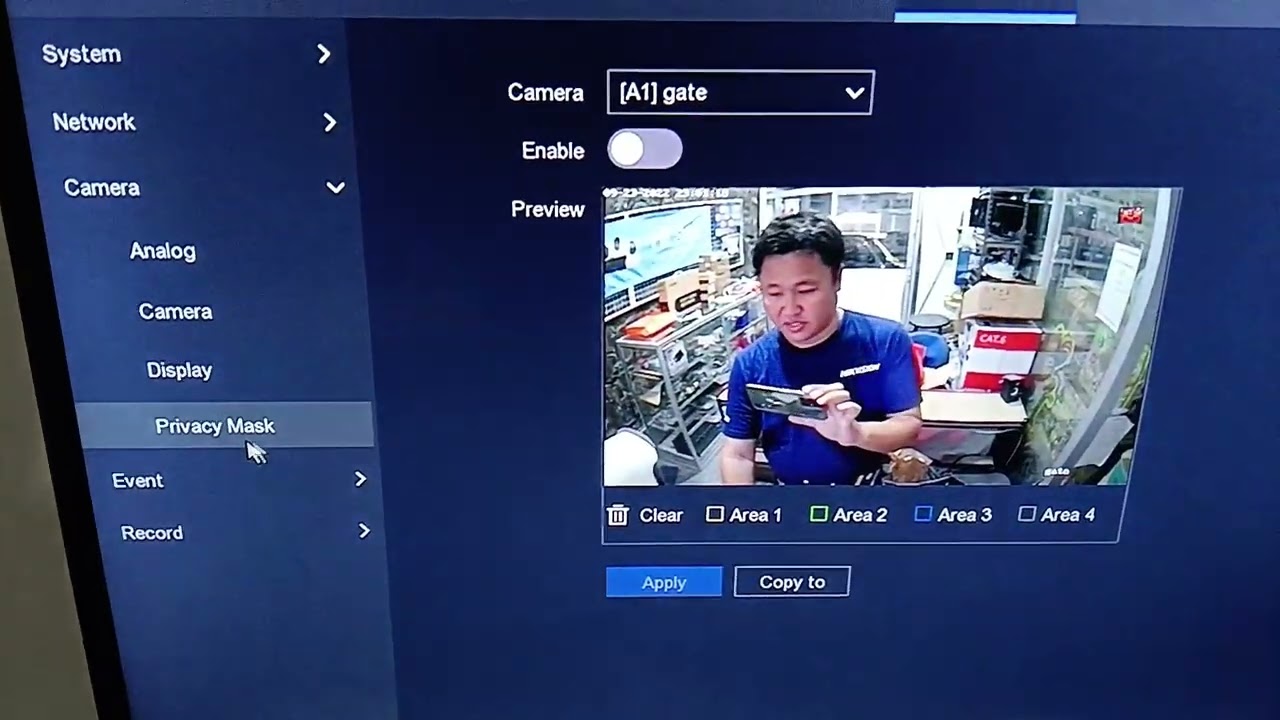1280x720 pixels.
Task: Click the blue Apply button
Action: click(664, 582)
